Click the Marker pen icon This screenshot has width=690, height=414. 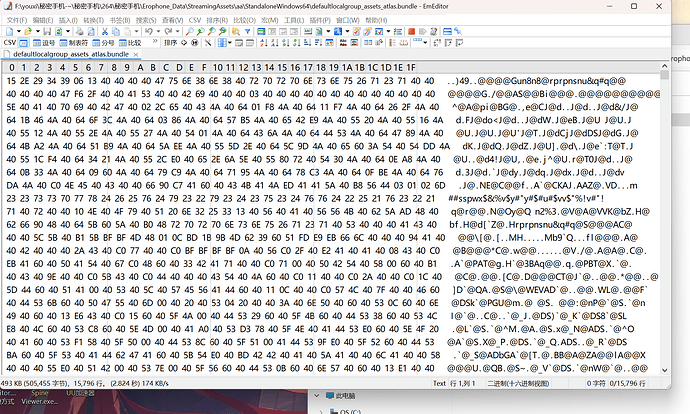(356, 31)
